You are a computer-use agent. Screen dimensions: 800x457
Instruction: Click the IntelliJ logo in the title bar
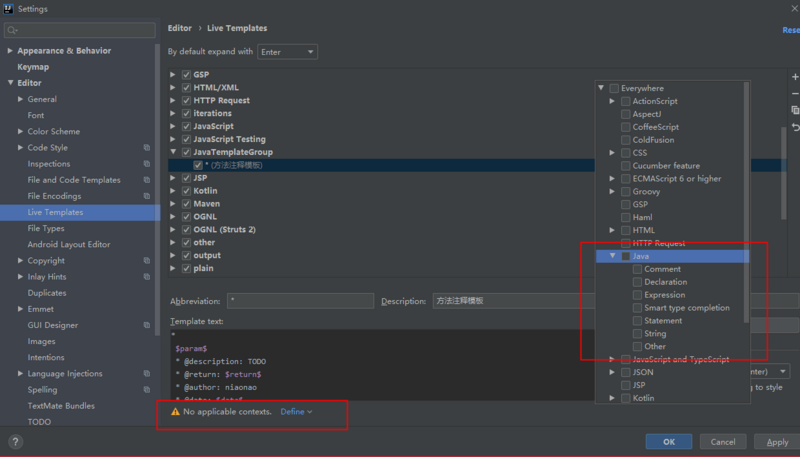[8, 9]
